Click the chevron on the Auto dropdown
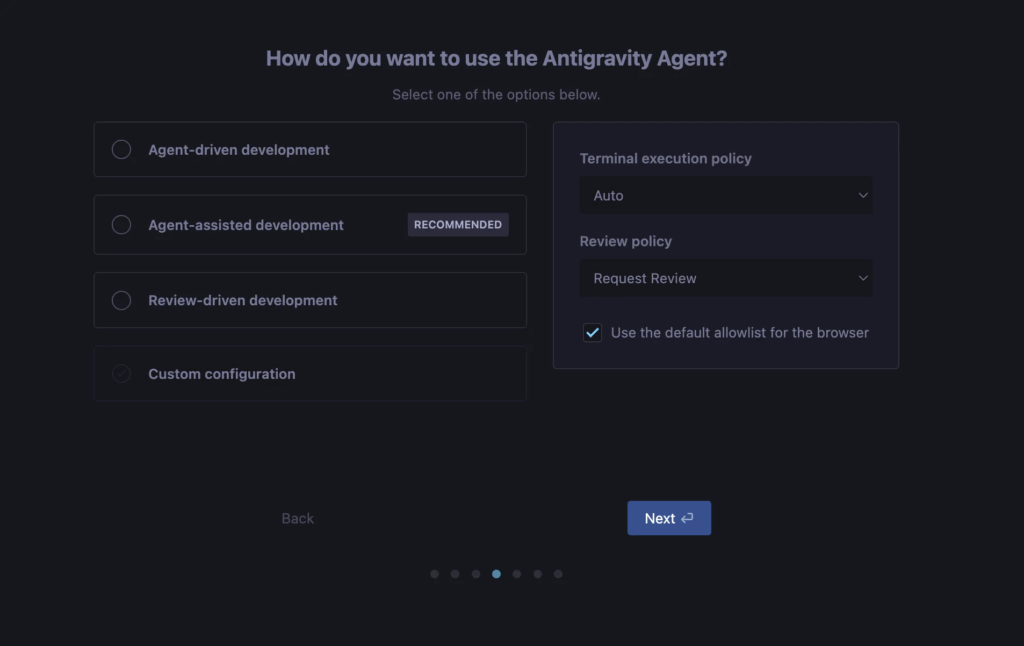The height and width of the screenshot is (646, 1024). (x=863, y=196)
